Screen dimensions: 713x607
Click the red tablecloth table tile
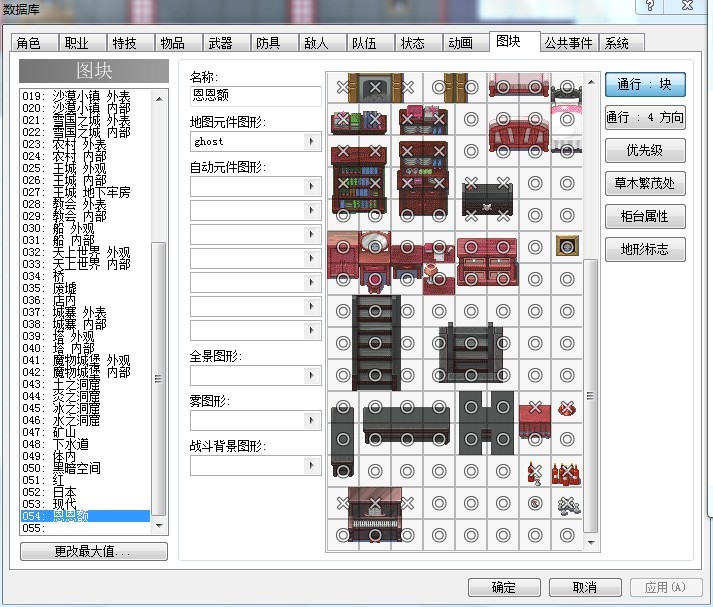(535, 422)
